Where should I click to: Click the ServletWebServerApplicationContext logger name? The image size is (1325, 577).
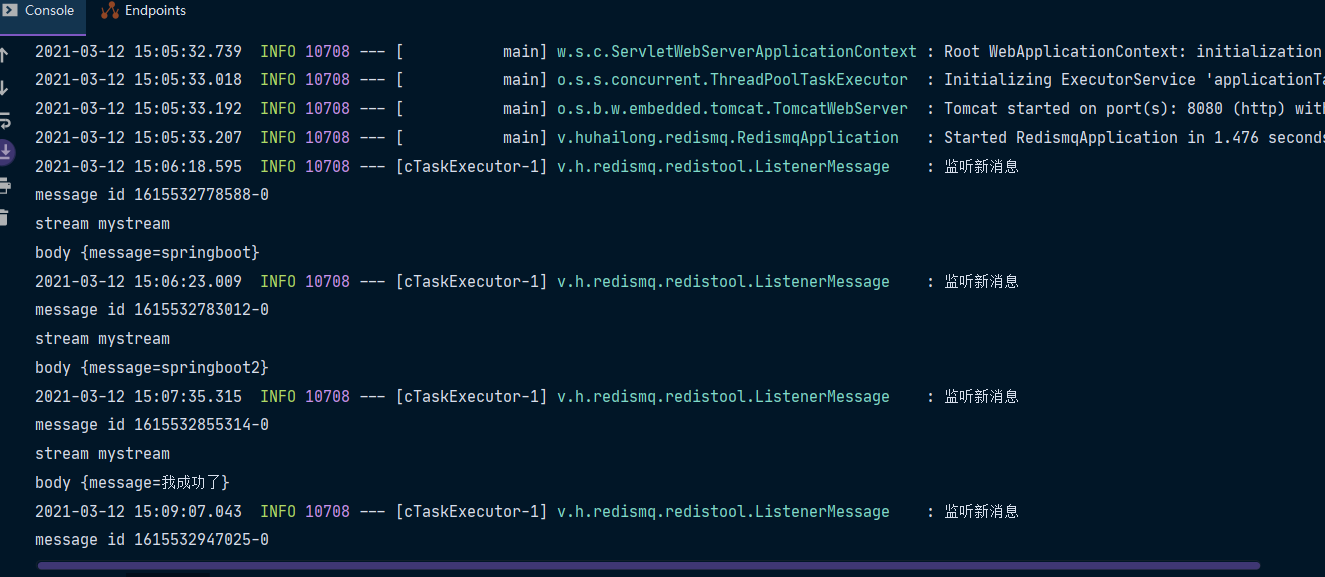[x=736, y=51]
